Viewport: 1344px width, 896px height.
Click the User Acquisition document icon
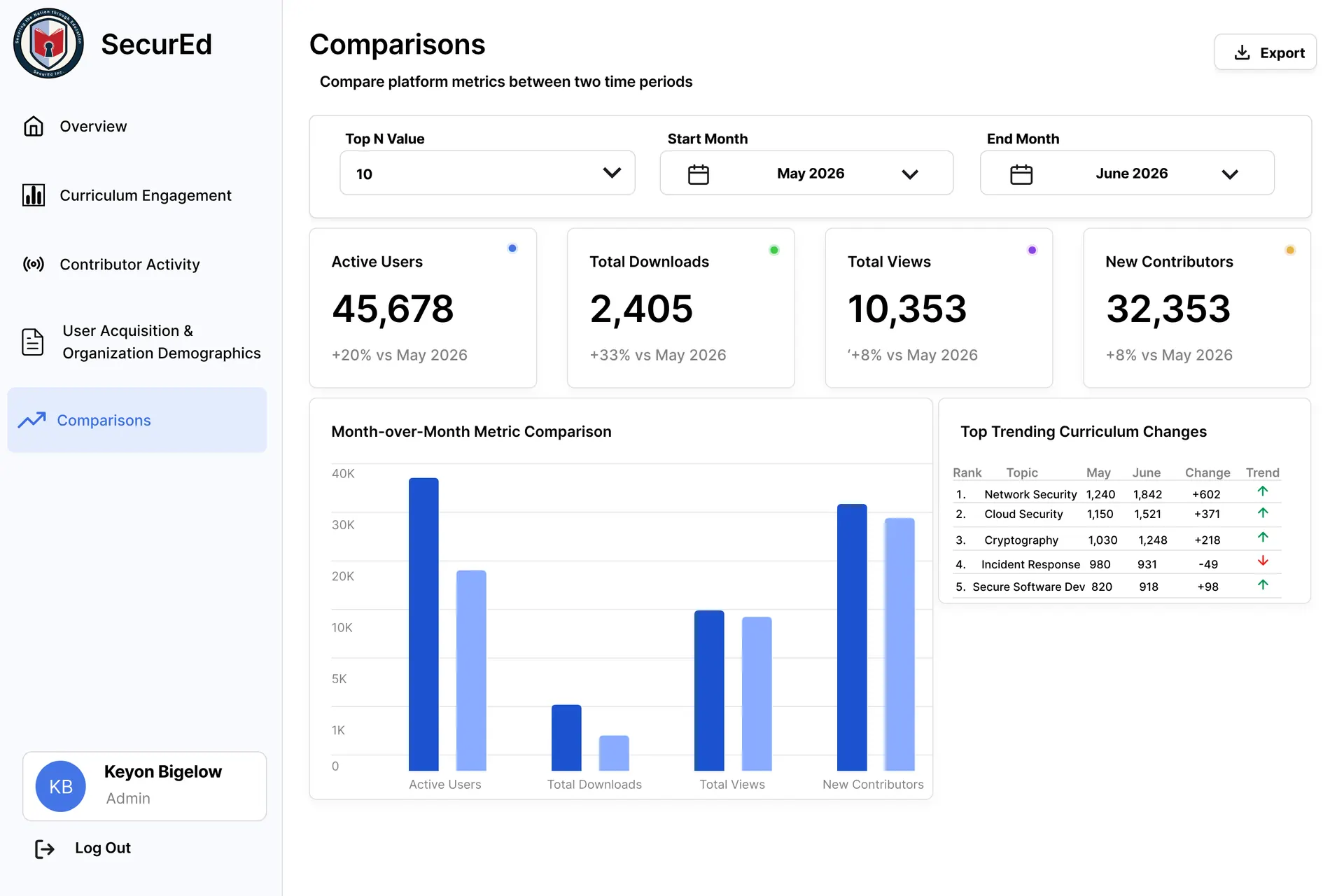pyautogui.click(x=33, y=342)
